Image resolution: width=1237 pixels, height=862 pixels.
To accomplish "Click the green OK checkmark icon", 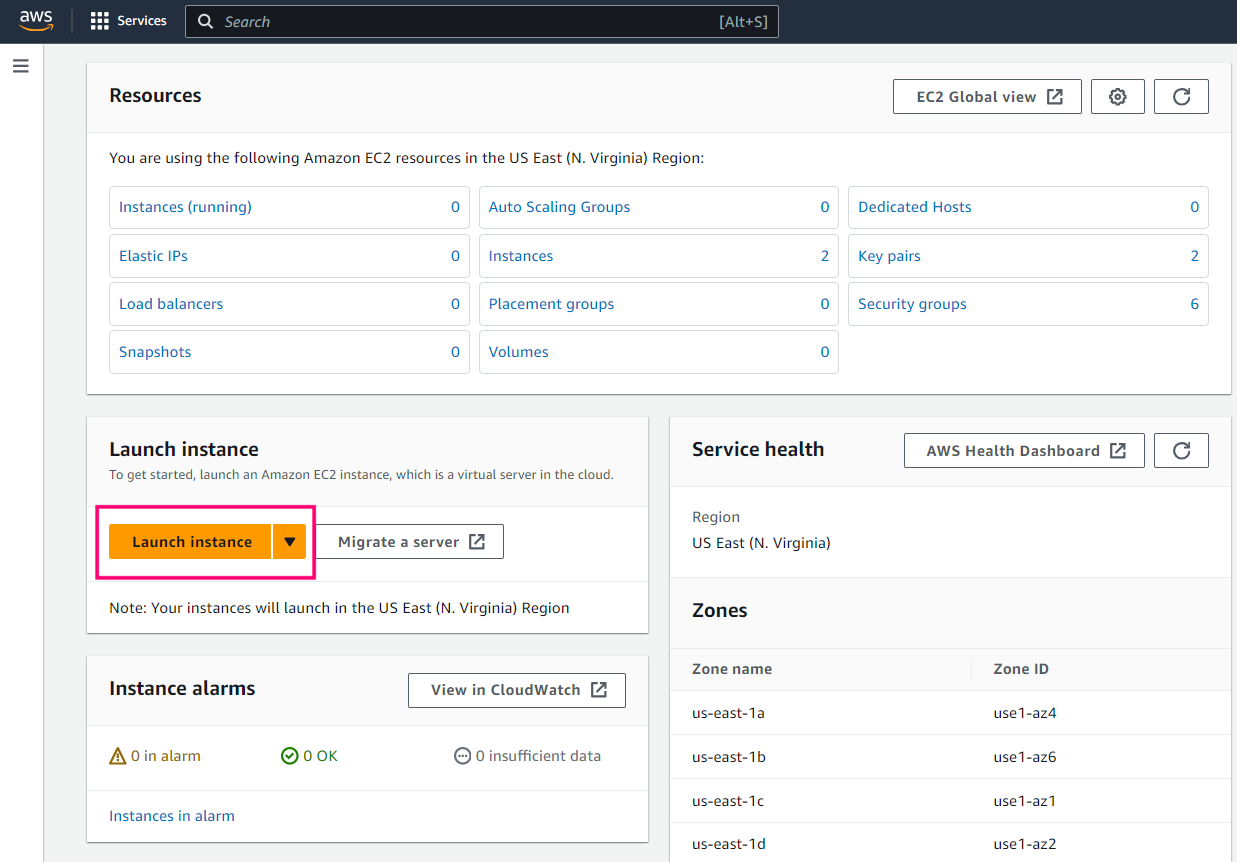I will point(290,756).
